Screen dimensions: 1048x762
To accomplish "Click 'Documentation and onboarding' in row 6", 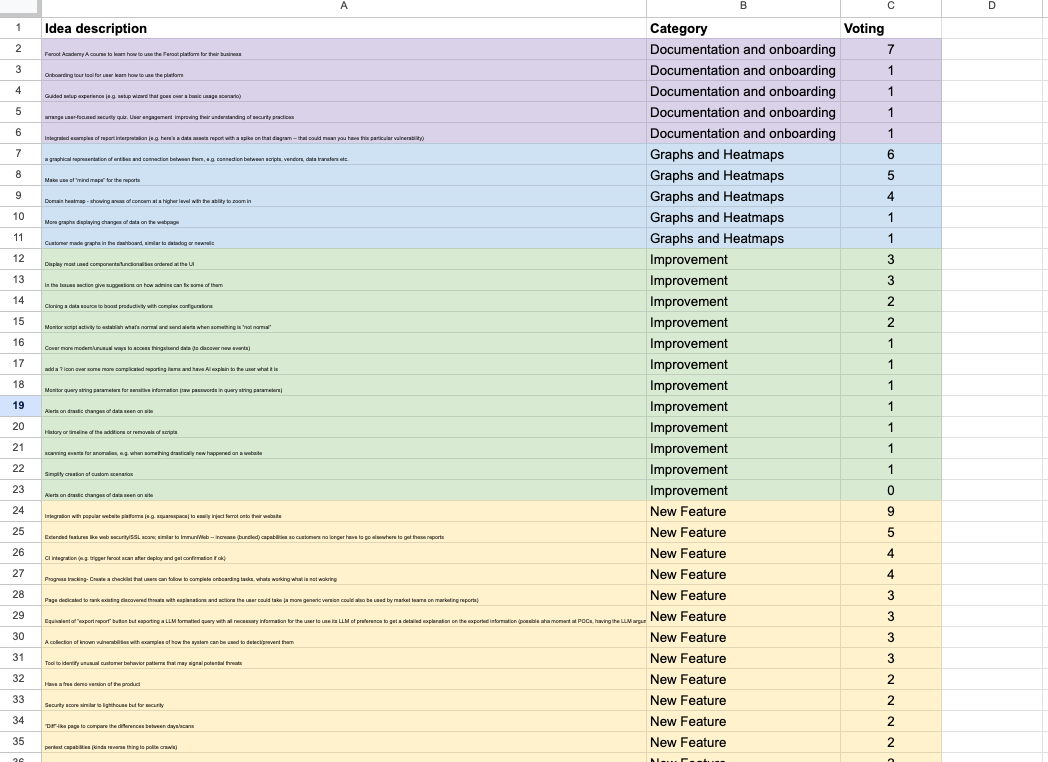I will pos(743,133).
